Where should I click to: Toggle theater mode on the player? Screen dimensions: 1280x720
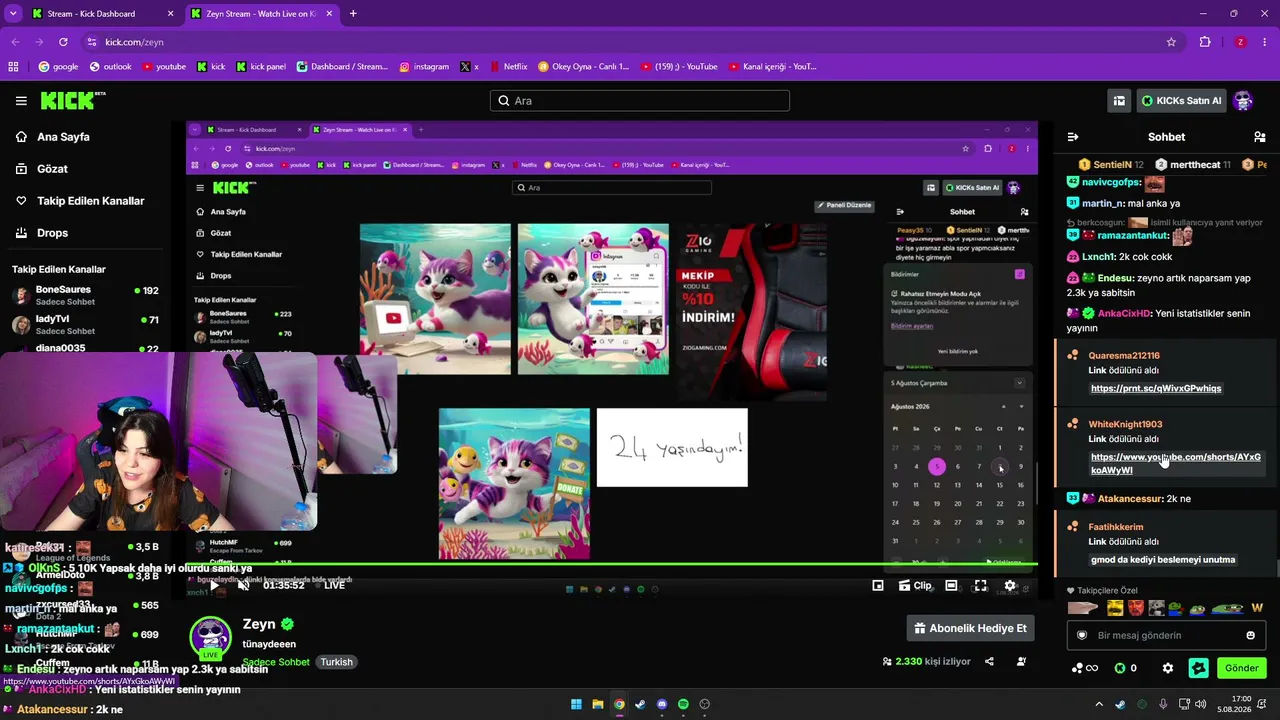point(951,586)
